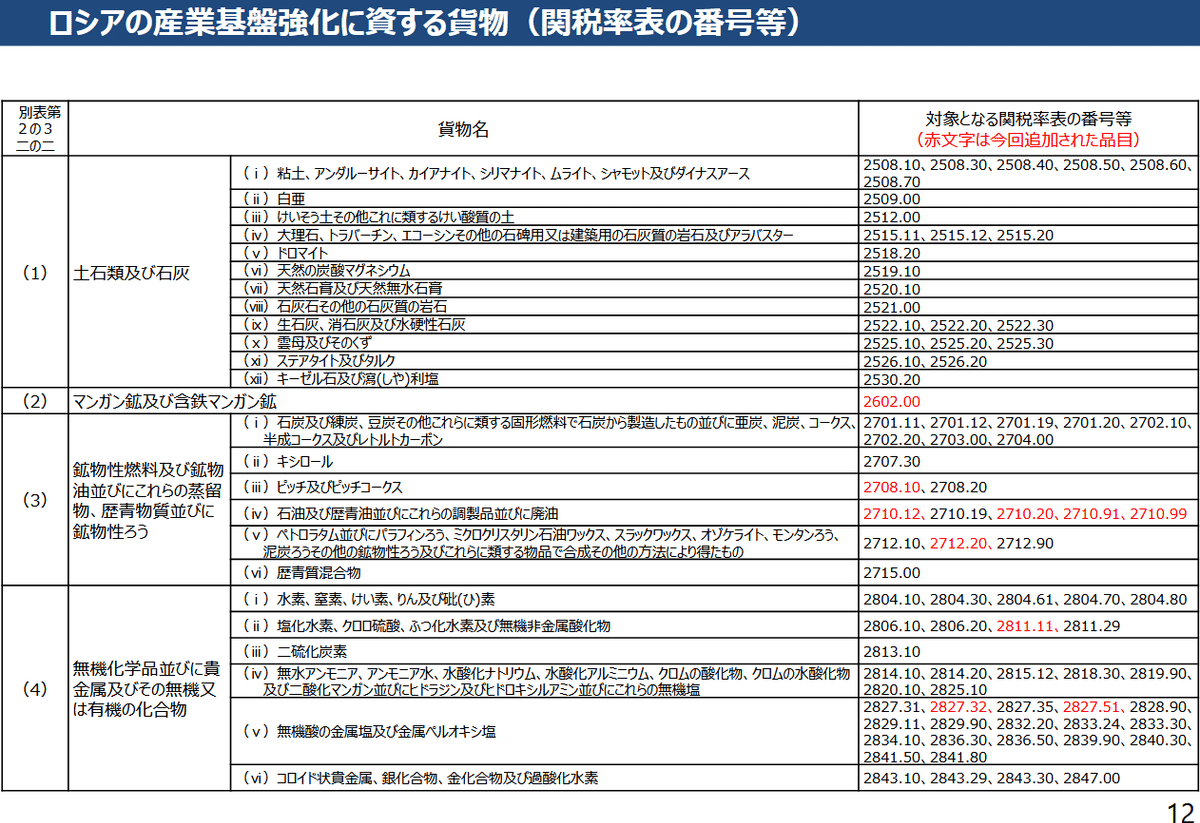Click code 2509.00

[x=891, y=198]
